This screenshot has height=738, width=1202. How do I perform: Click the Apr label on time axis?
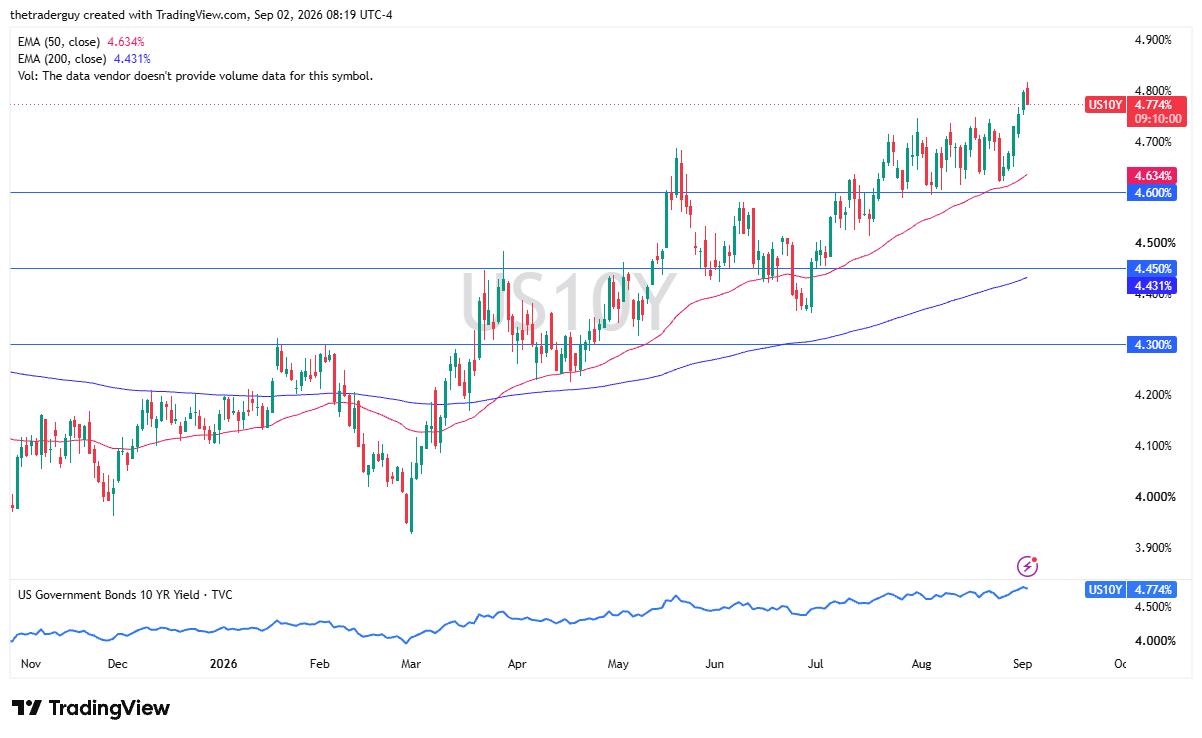tap(517, 663)
